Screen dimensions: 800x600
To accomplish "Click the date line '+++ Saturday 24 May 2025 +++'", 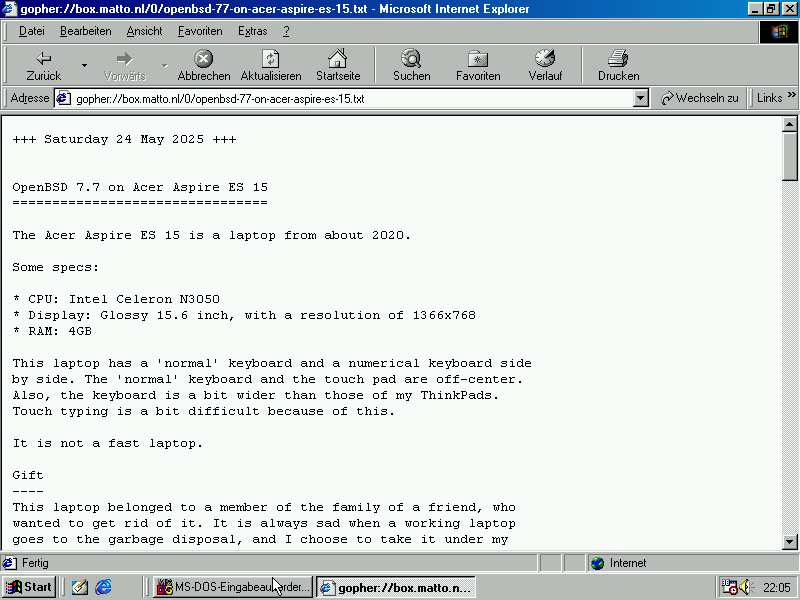I will point(124,139).
